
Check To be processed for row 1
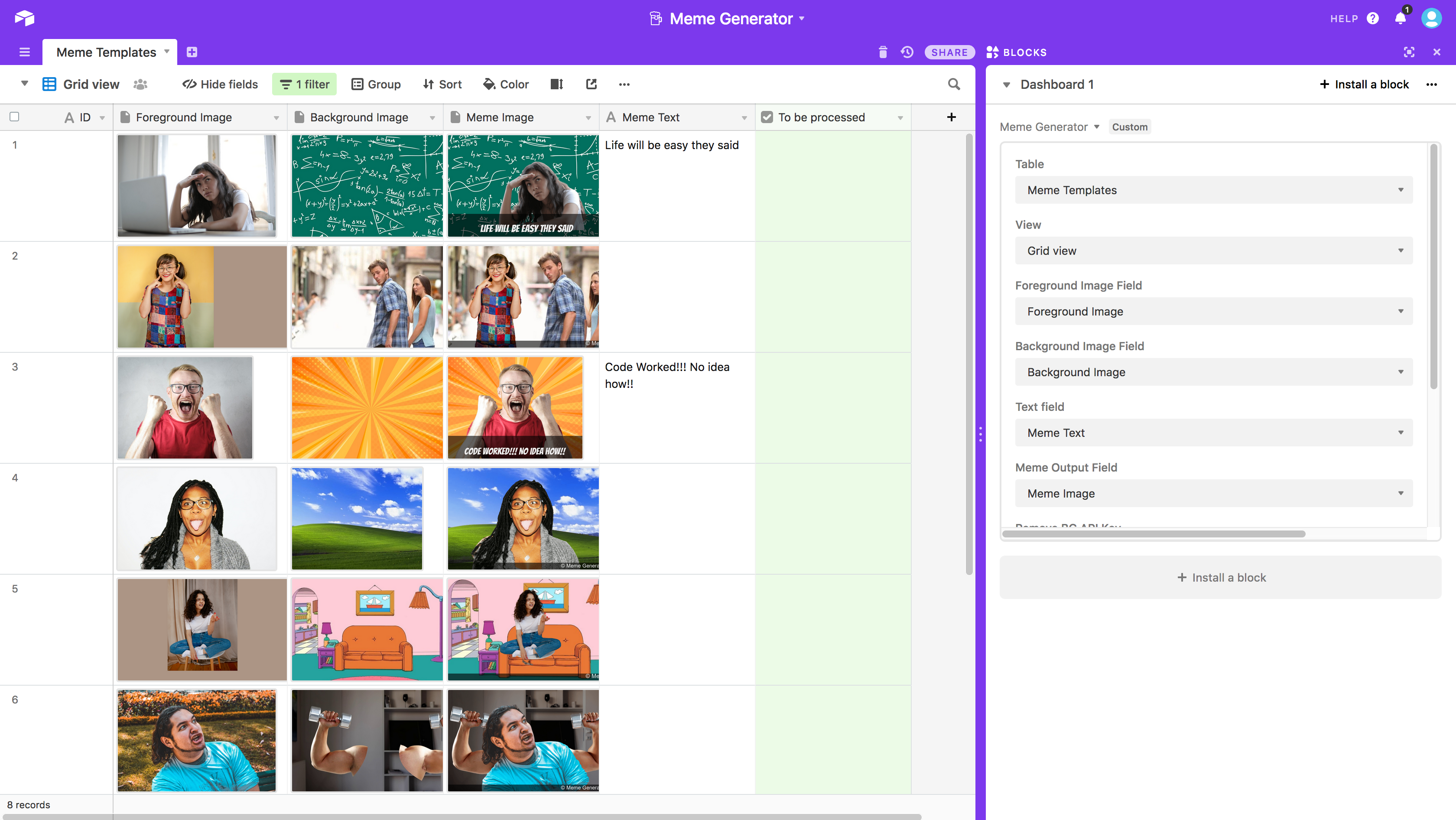coord(832,146)
